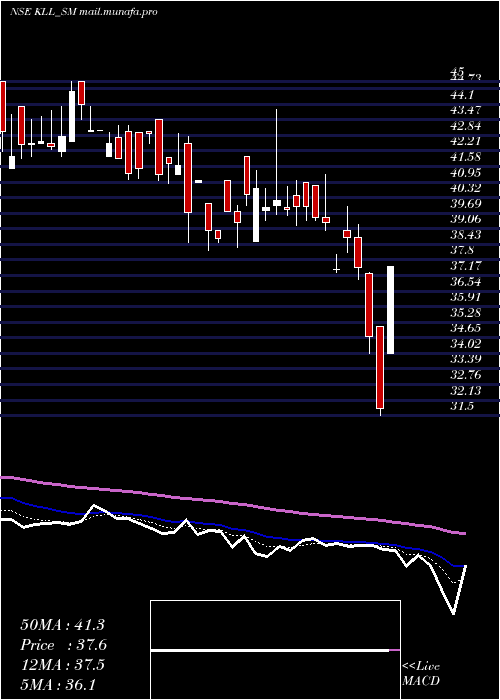
Task: Click the 33.39 price axis label
Action: click(466, 359)
